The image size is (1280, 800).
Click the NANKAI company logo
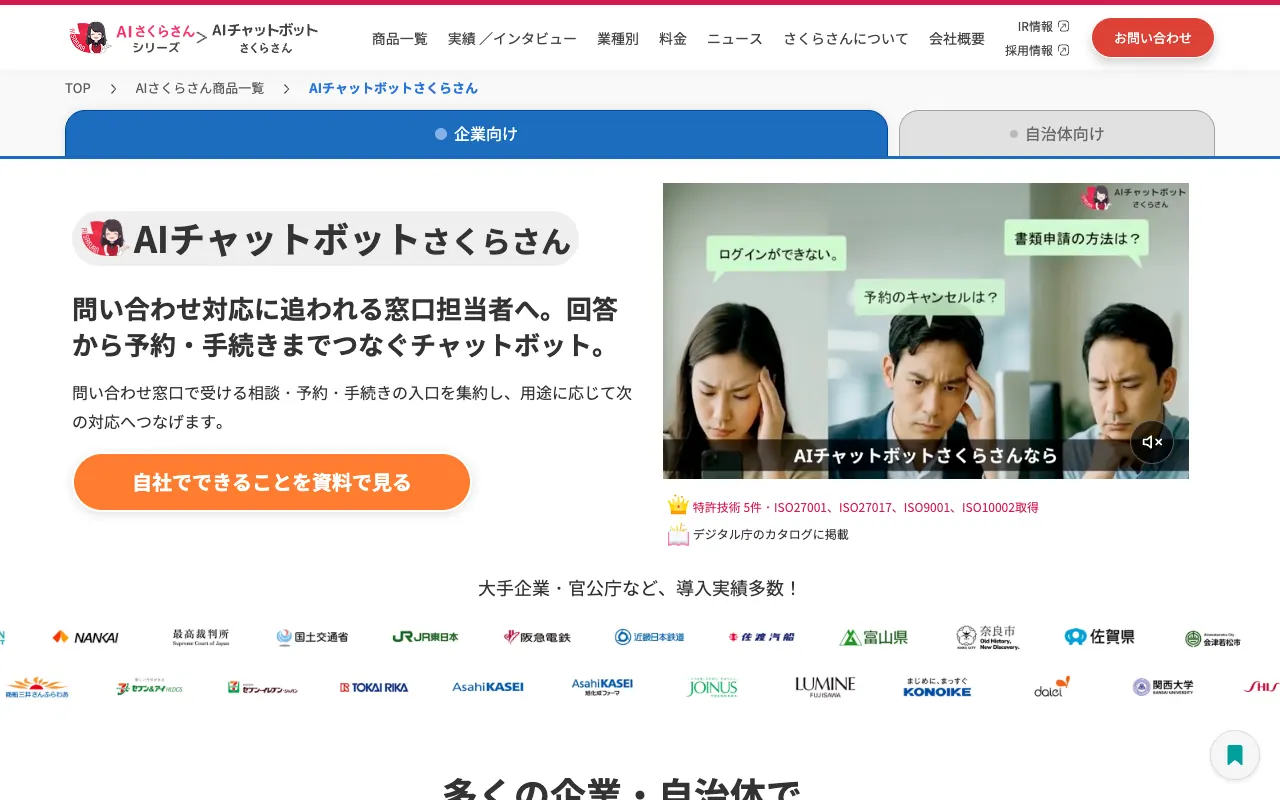pos(85,637)
